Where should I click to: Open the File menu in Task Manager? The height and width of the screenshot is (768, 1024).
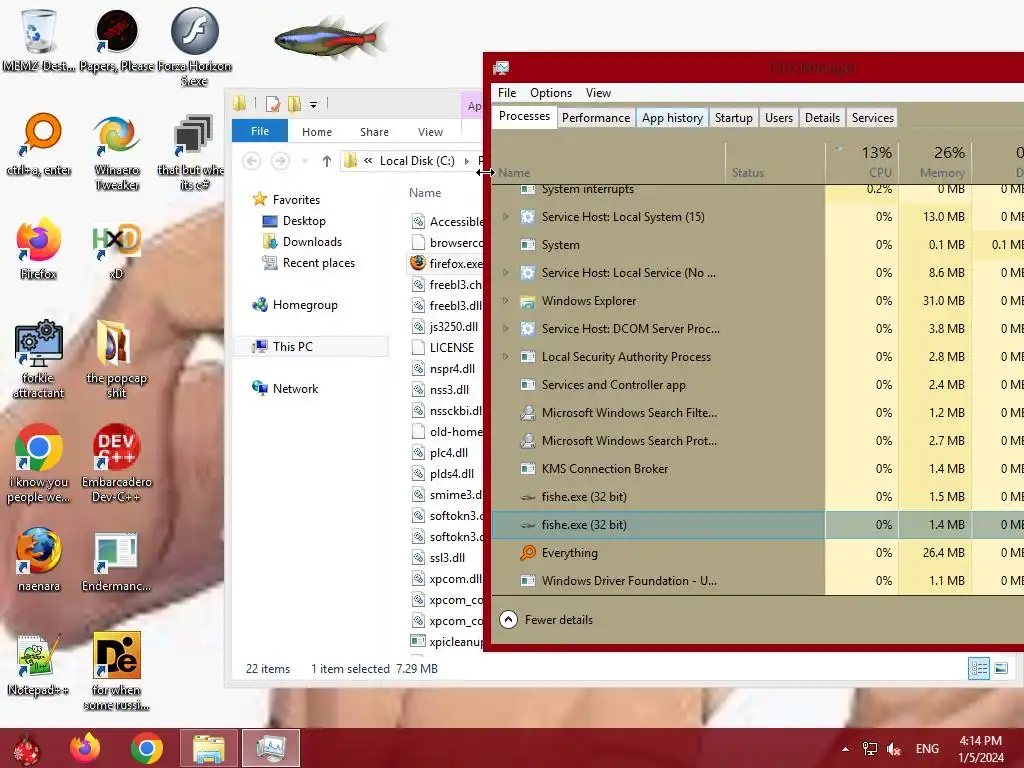pos(507,93)
